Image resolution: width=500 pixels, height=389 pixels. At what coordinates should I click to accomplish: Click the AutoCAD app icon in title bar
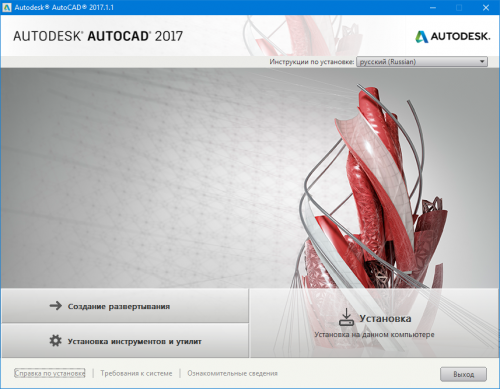tap(6, 7)
